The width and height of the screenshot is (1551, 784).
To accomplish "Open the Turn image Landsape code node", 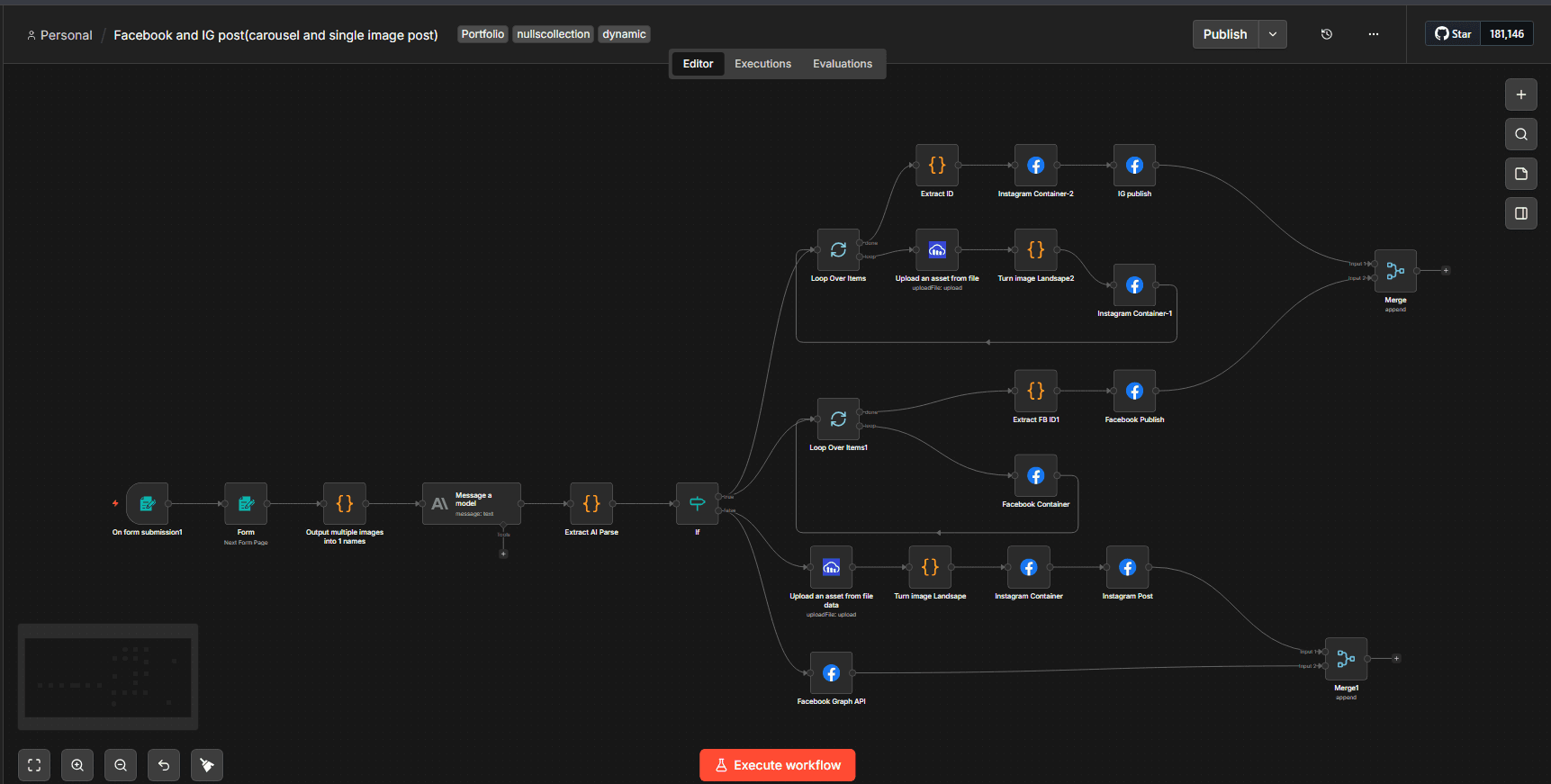I will point(930,568).
